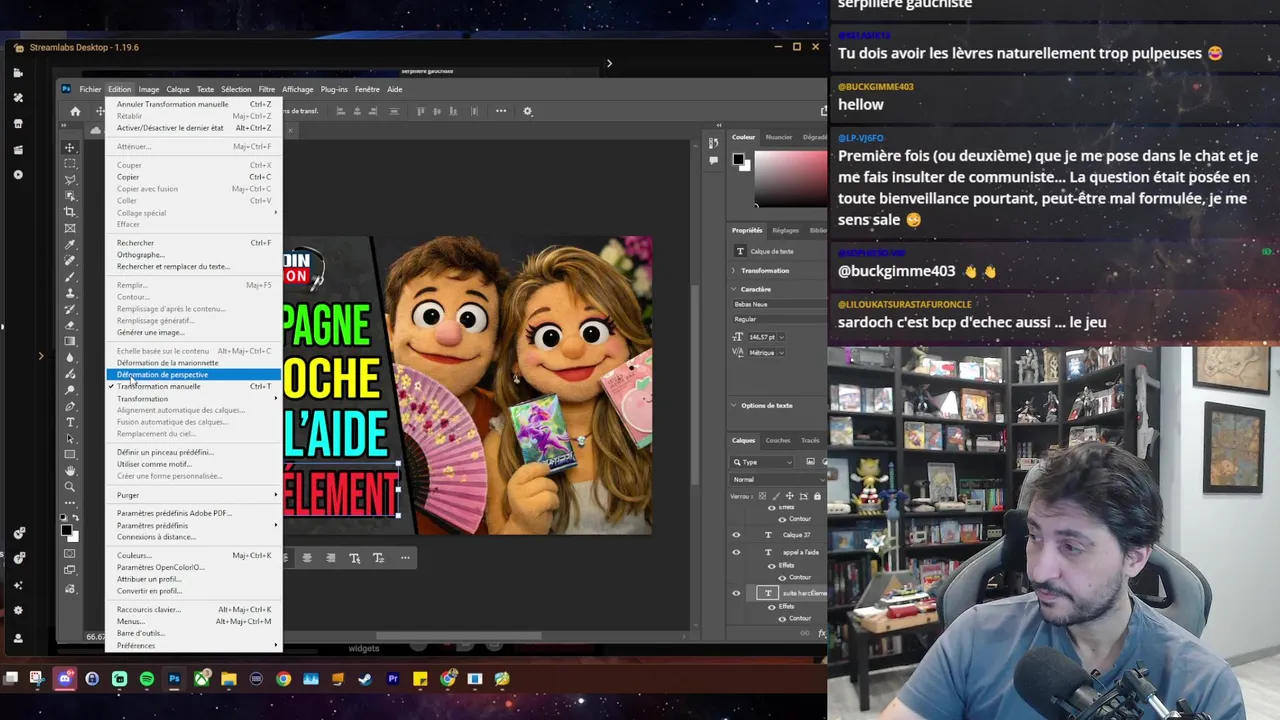1280x720 pixels.
Task: Click the foreground color swatch in toolbar
Action: (66, 530)
